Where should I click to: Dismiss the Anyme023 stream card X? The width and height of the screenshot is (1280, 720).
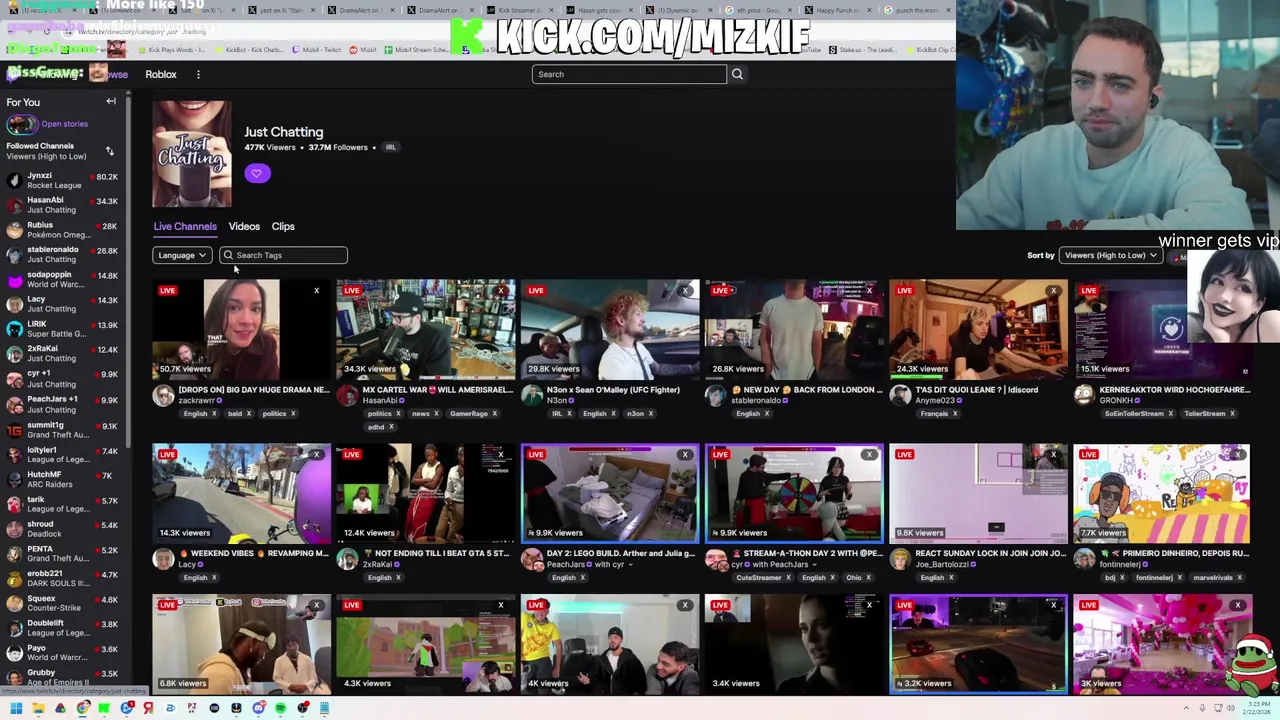[1053, 291]
